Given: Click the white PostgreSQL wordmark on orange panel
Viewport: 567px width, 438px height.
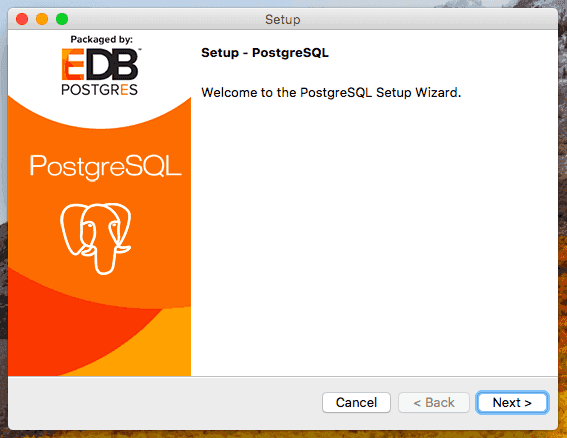Looking at the screenshot, I should pos(105,167).
